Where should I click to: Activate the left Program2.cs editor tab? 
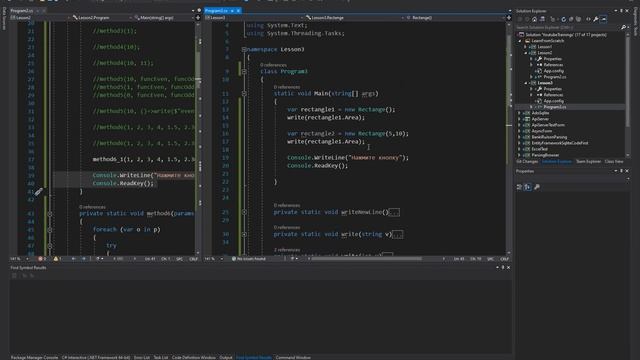point(22,11)
